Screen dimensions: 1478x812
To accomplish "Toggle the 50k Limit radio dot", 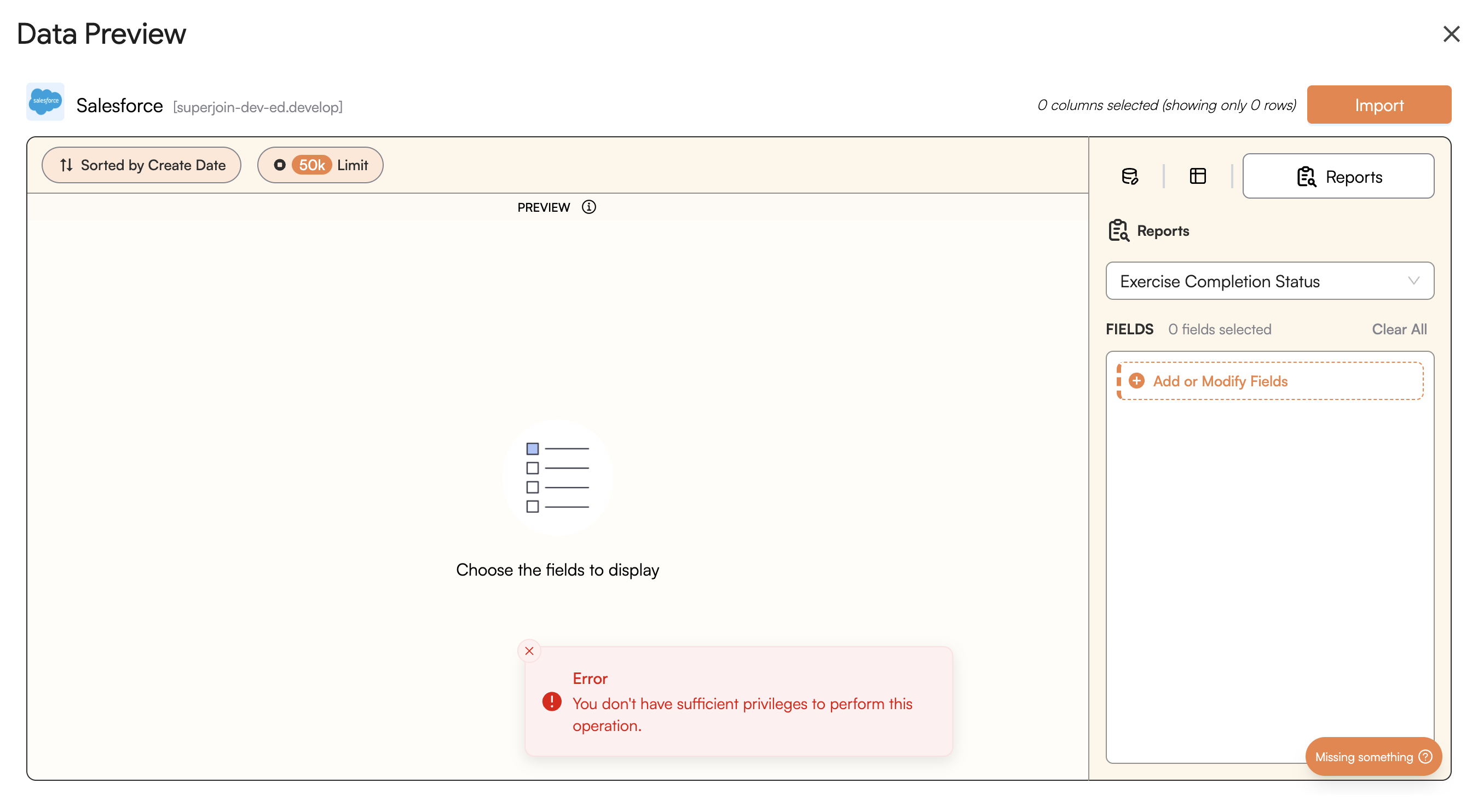I will coord(279,165).
